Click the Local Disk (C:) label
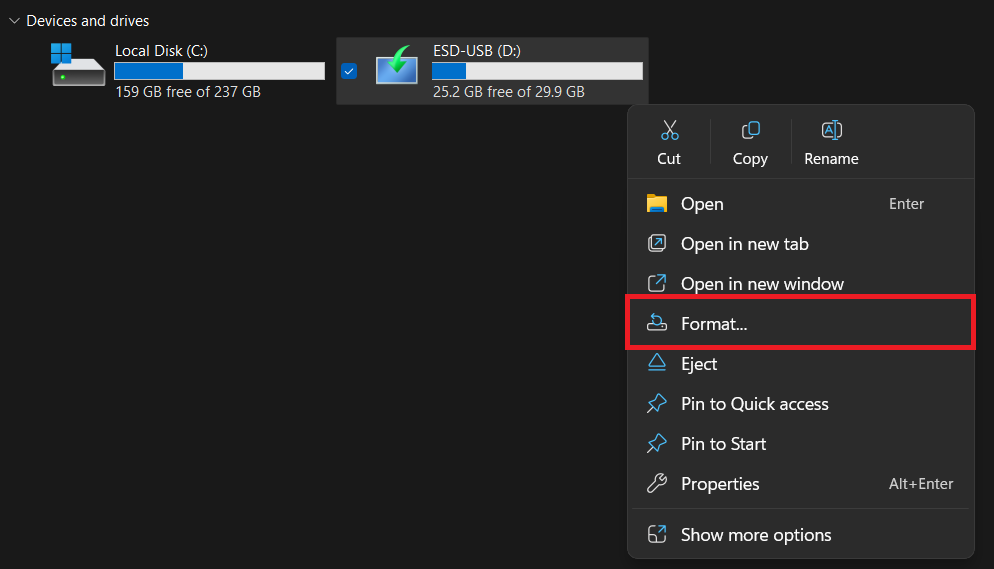Viewport: 994px width, 569px height. tap(161, 50)
